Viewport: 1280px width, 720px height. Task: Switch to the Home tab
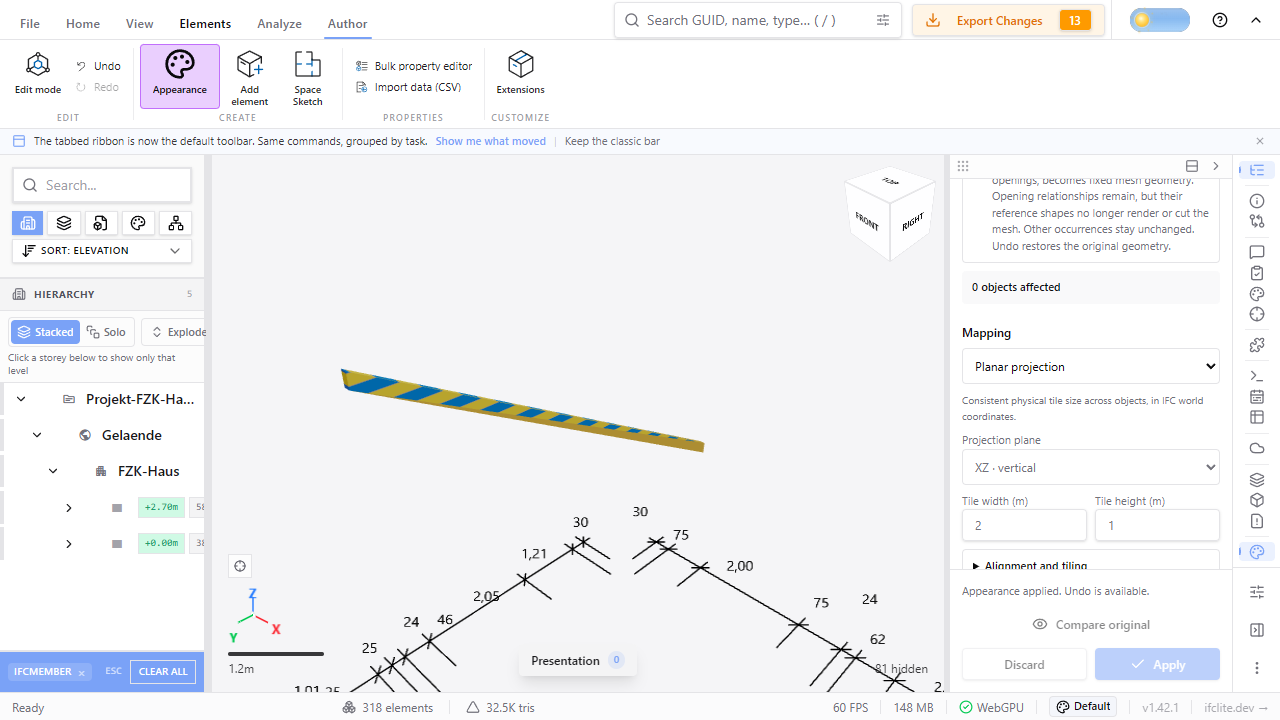pyautogui.click(x=83, y=23)
